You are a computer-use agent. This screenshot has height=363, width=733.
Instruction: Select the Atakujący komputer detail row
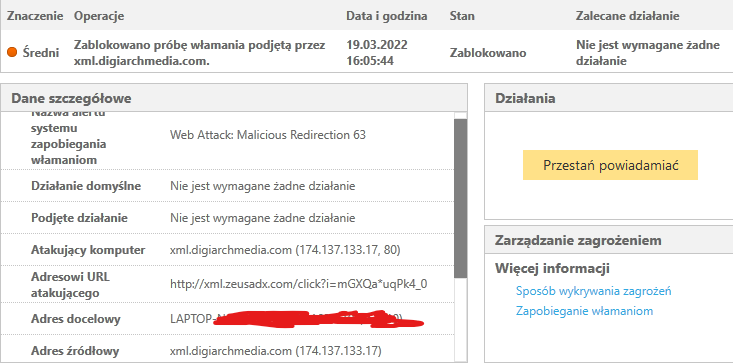pos(227,250)
